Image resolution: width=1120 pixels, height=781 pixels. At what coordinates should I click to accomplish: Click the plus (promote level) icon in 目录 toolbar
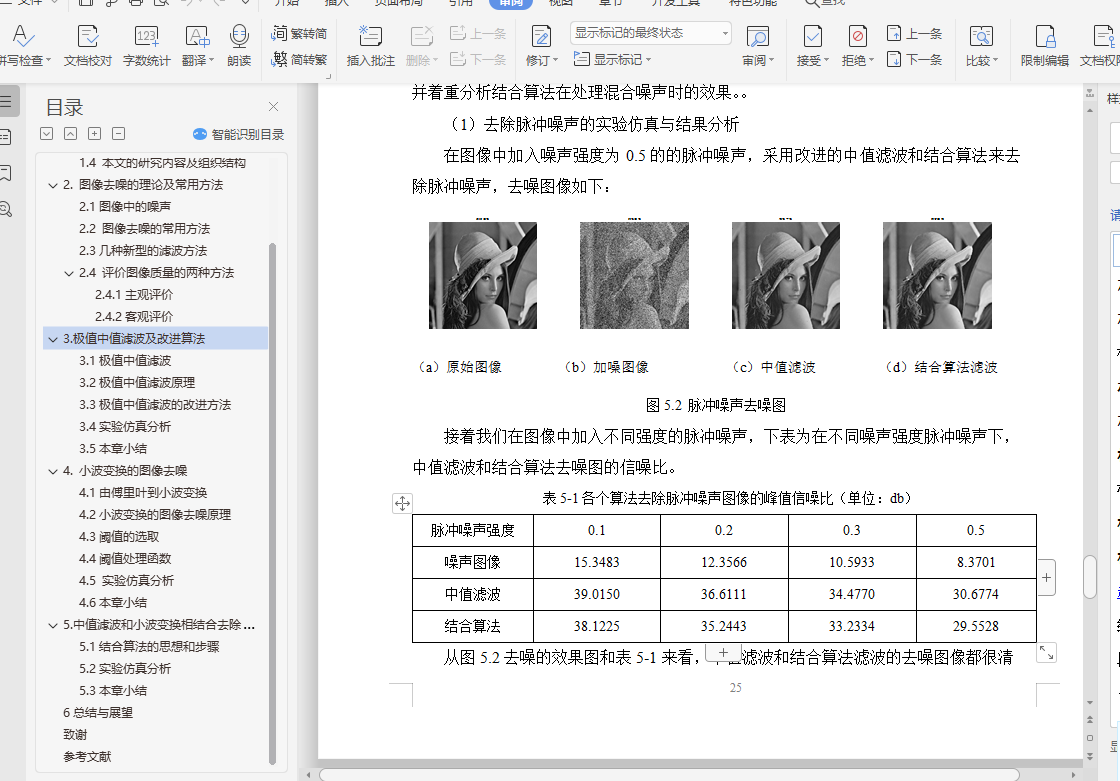click(x=94, y=134)
